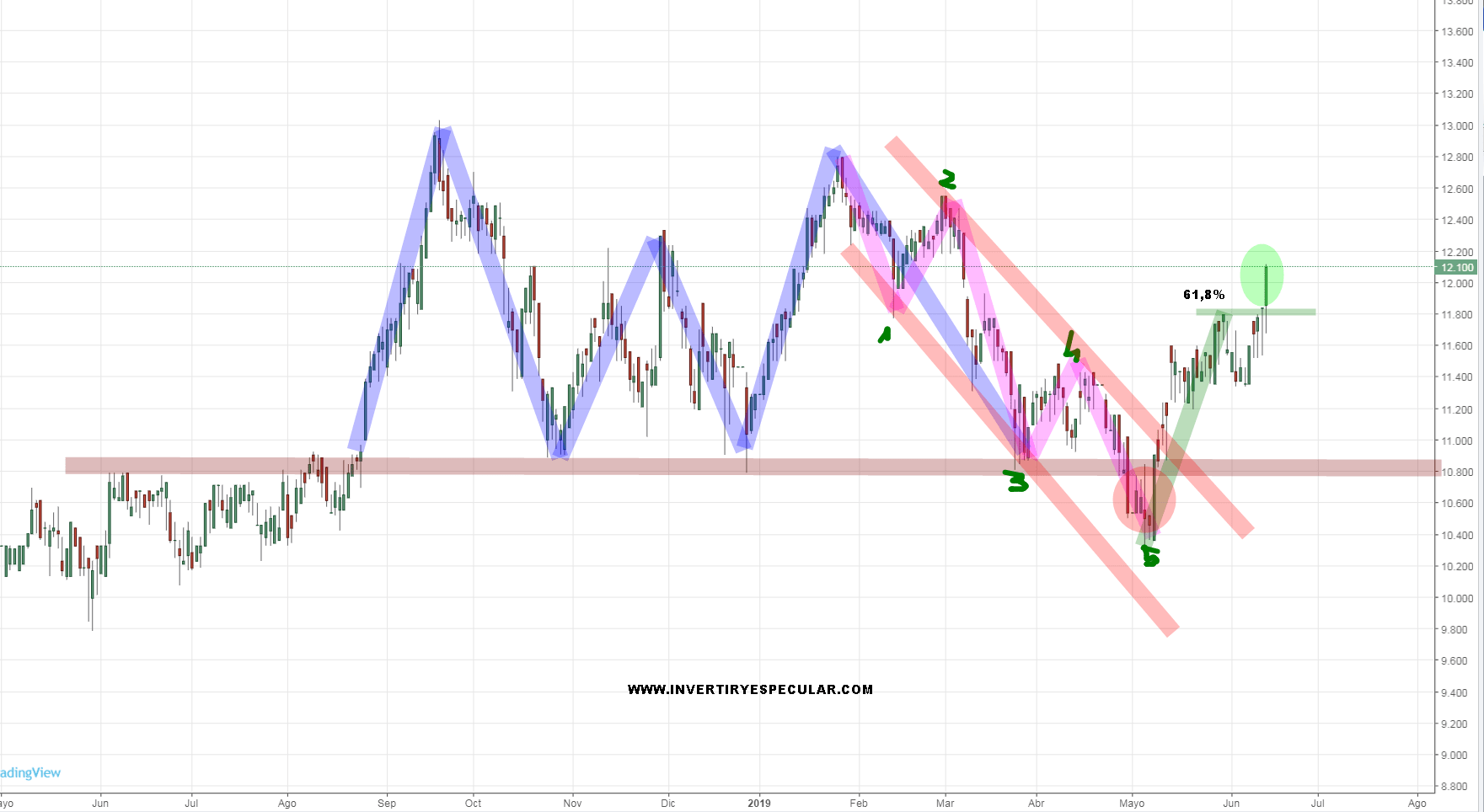Screen dimensions: 1484x812
Task: Click the 2019 marker on time axis
Action: (x=759, y=803)
